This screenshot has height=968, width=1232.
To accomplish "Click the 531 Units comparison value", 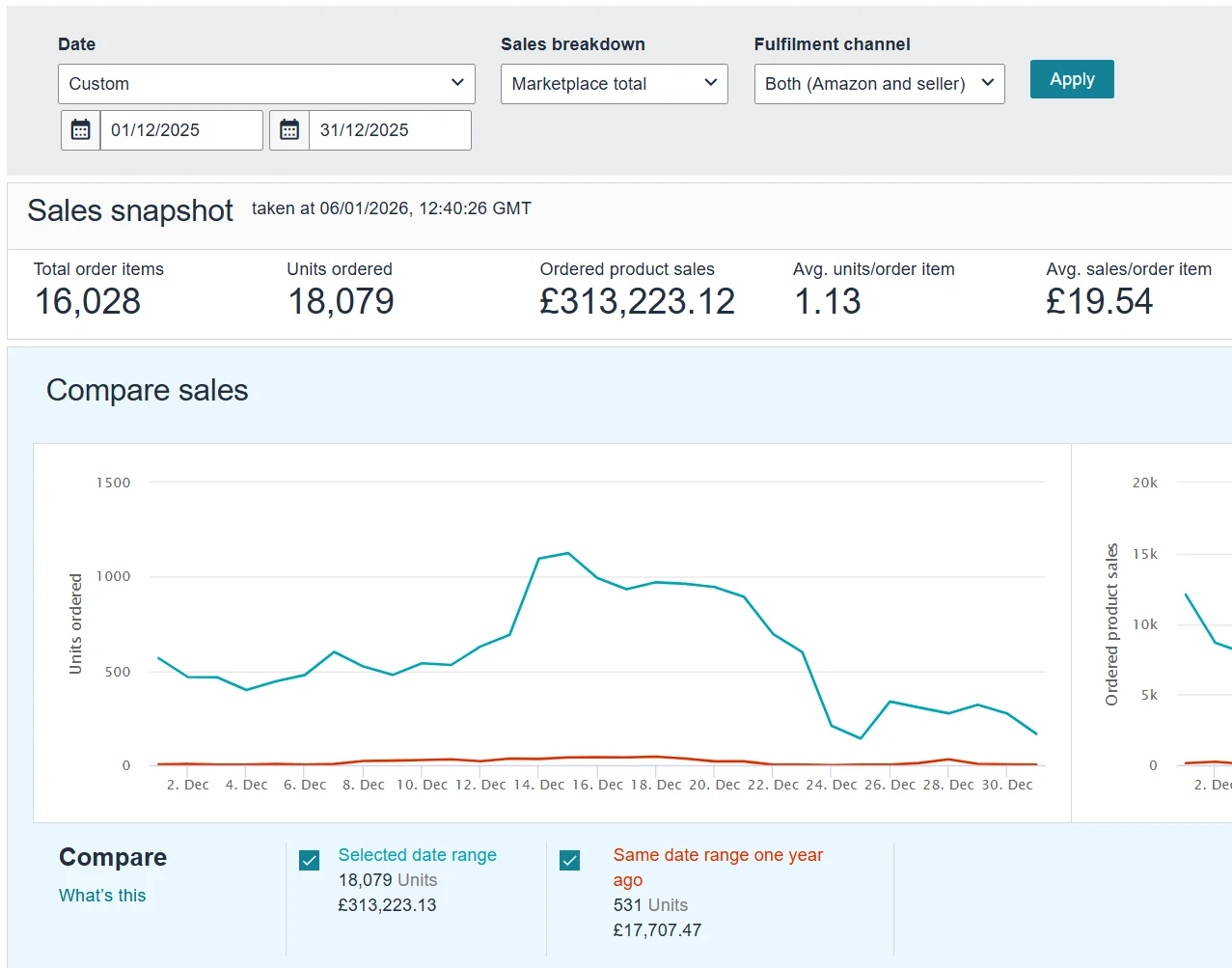I will coord(651,905).
